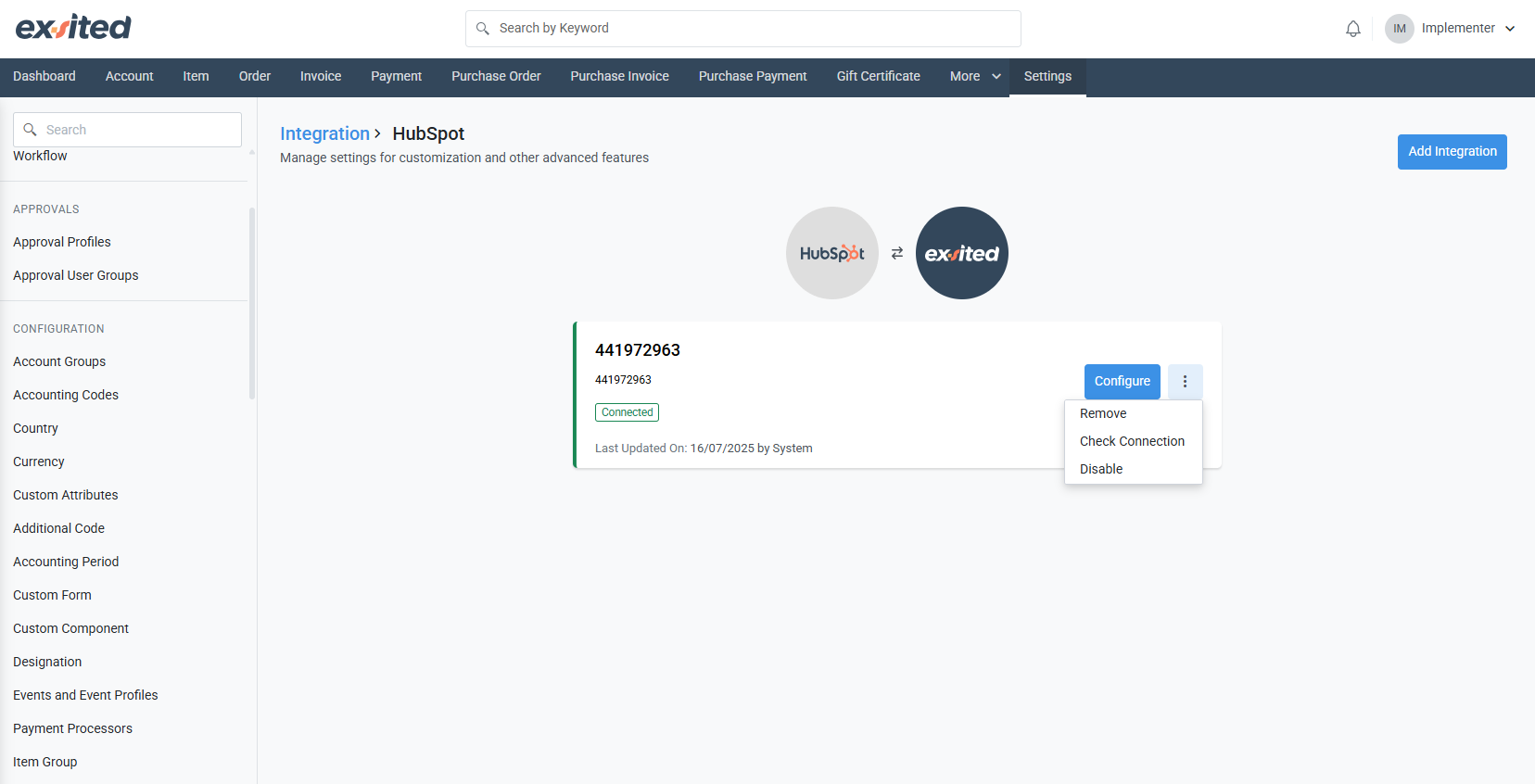Choose Disable from the options menu
The image size is (1535, 784).
pyautogui.click(x=1134, y=470)
